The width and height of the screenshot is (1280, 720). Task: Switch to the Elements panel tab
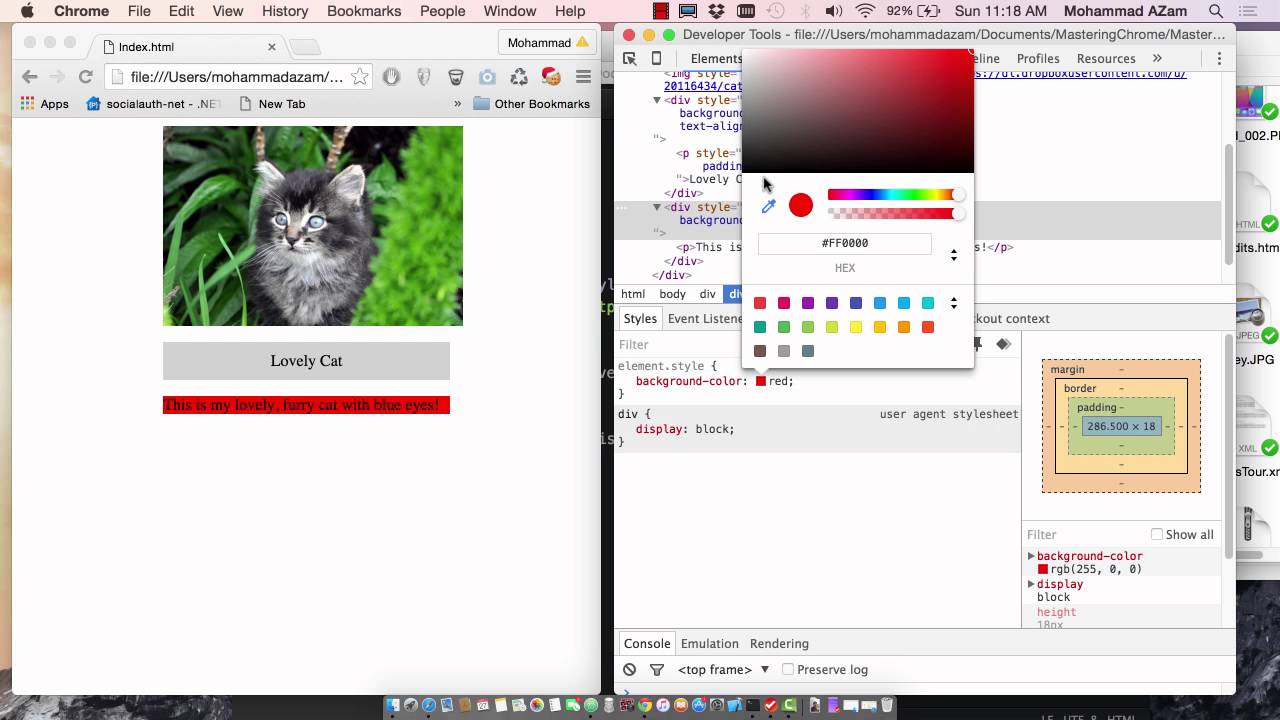[716, 59]
